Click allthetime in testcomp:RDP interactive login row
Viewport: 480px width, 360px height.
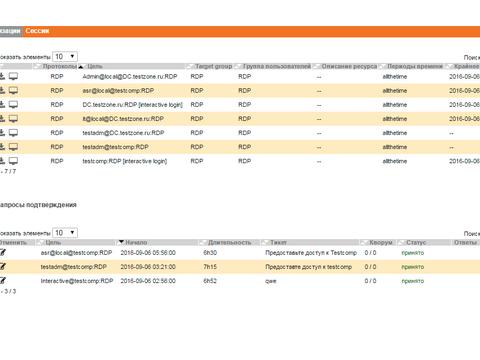point(395,161)
